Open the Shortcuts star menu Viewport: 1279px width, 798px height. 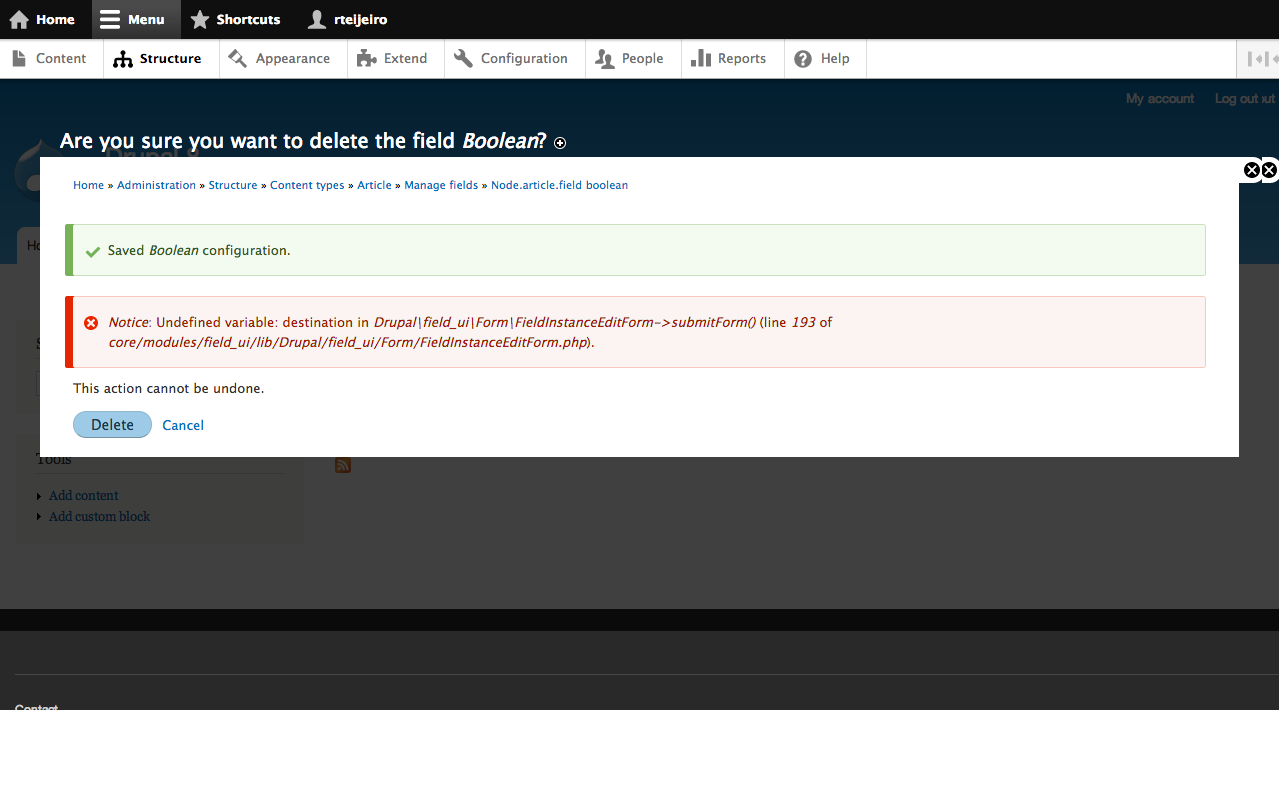point(235,19)
